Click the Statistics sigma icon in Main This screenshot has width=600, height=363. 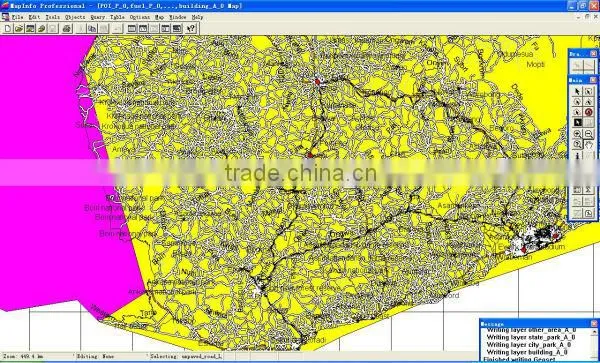pyautogui.click(x=589, y=190)
